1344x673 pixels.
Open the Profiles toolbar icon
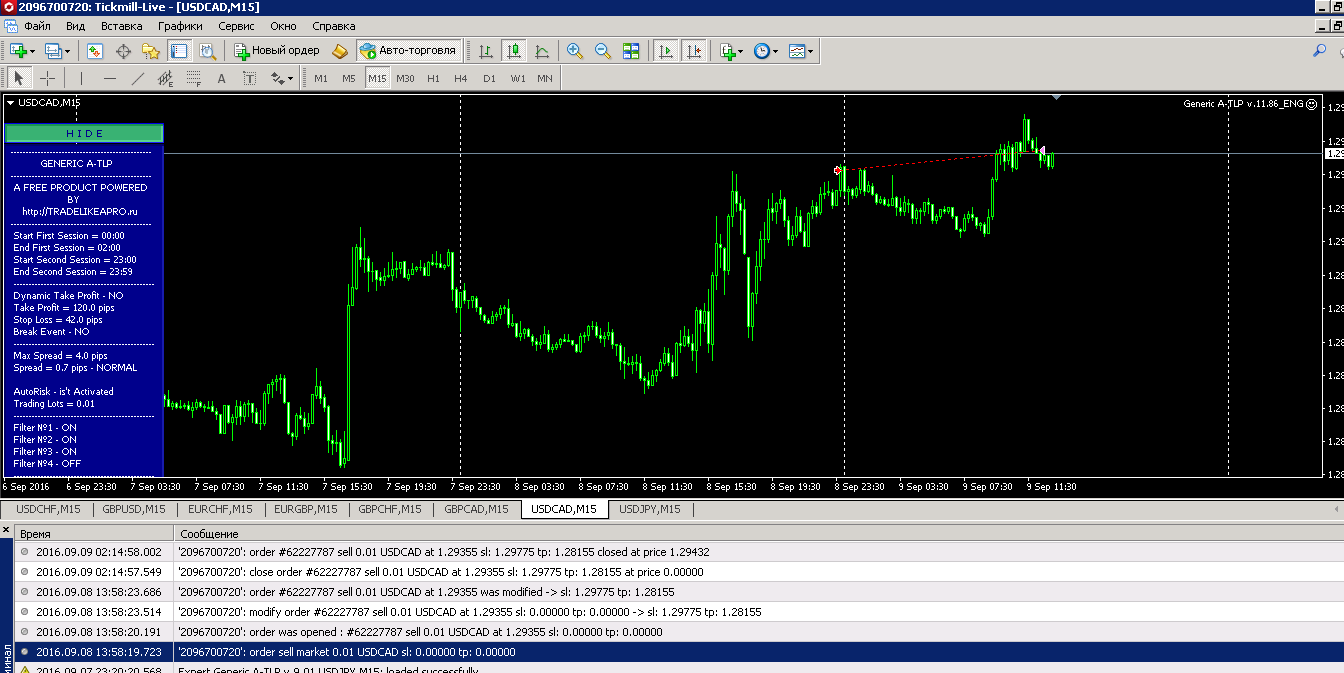click(x=52, y=50)
